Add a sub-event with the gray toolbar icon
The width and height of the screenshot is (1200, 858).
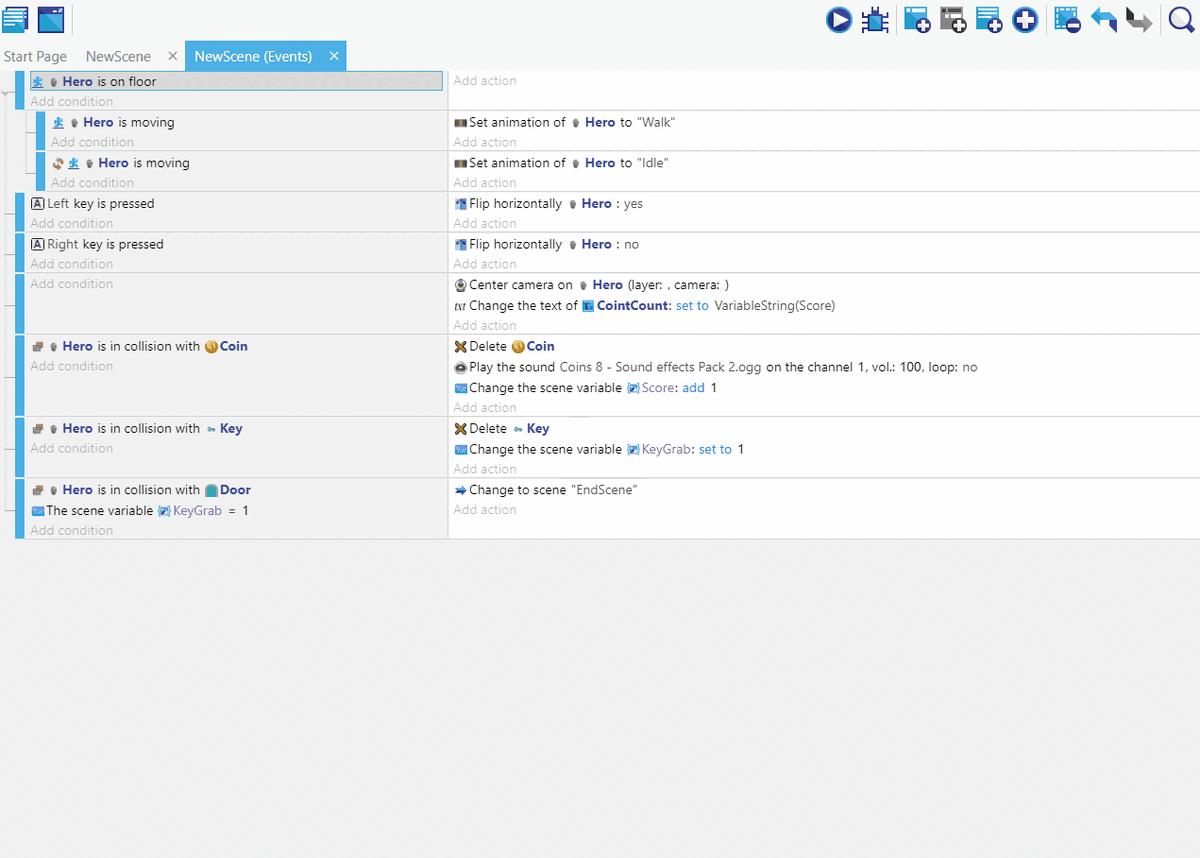click(953, 19)
